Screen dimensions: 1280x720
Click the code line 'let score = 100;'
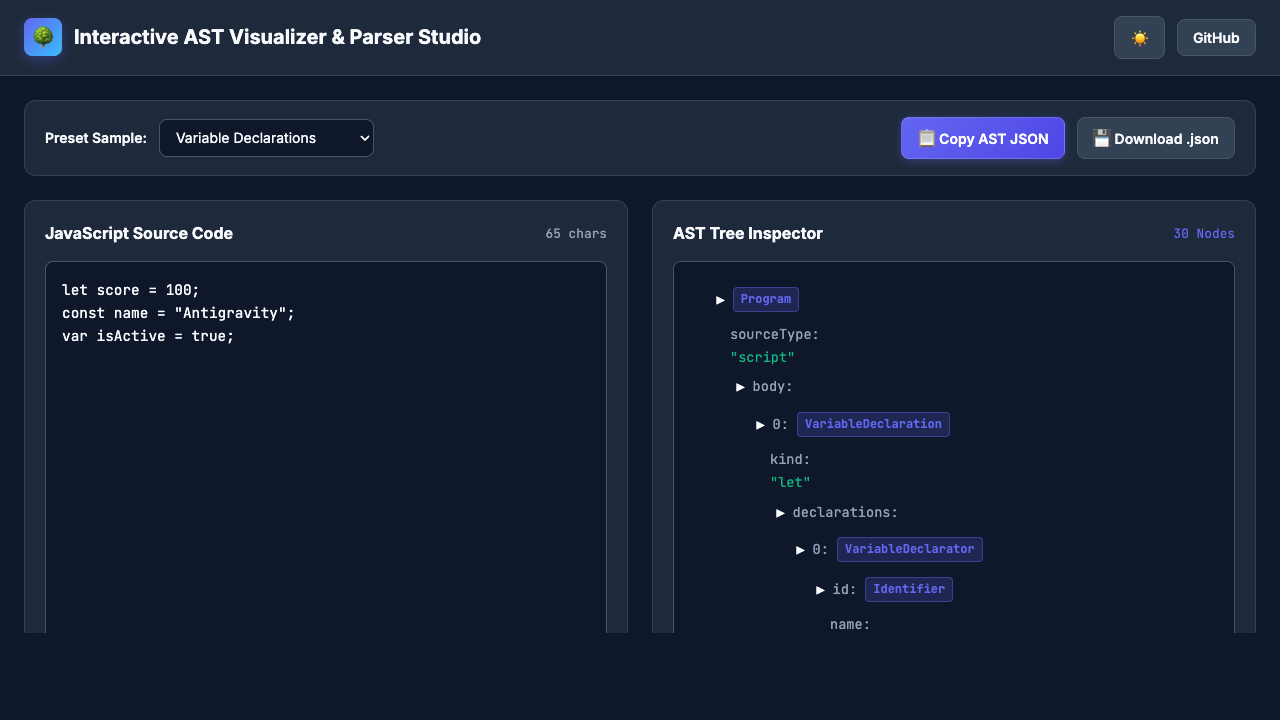pos(131,290)
